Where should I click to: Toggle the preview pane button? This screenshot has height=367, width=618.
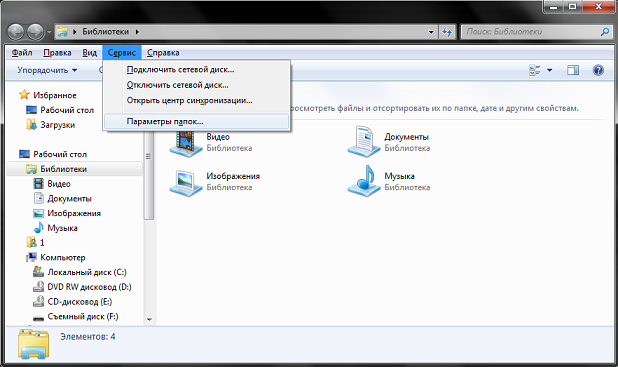pyautogui.click(x=573, y=70)
